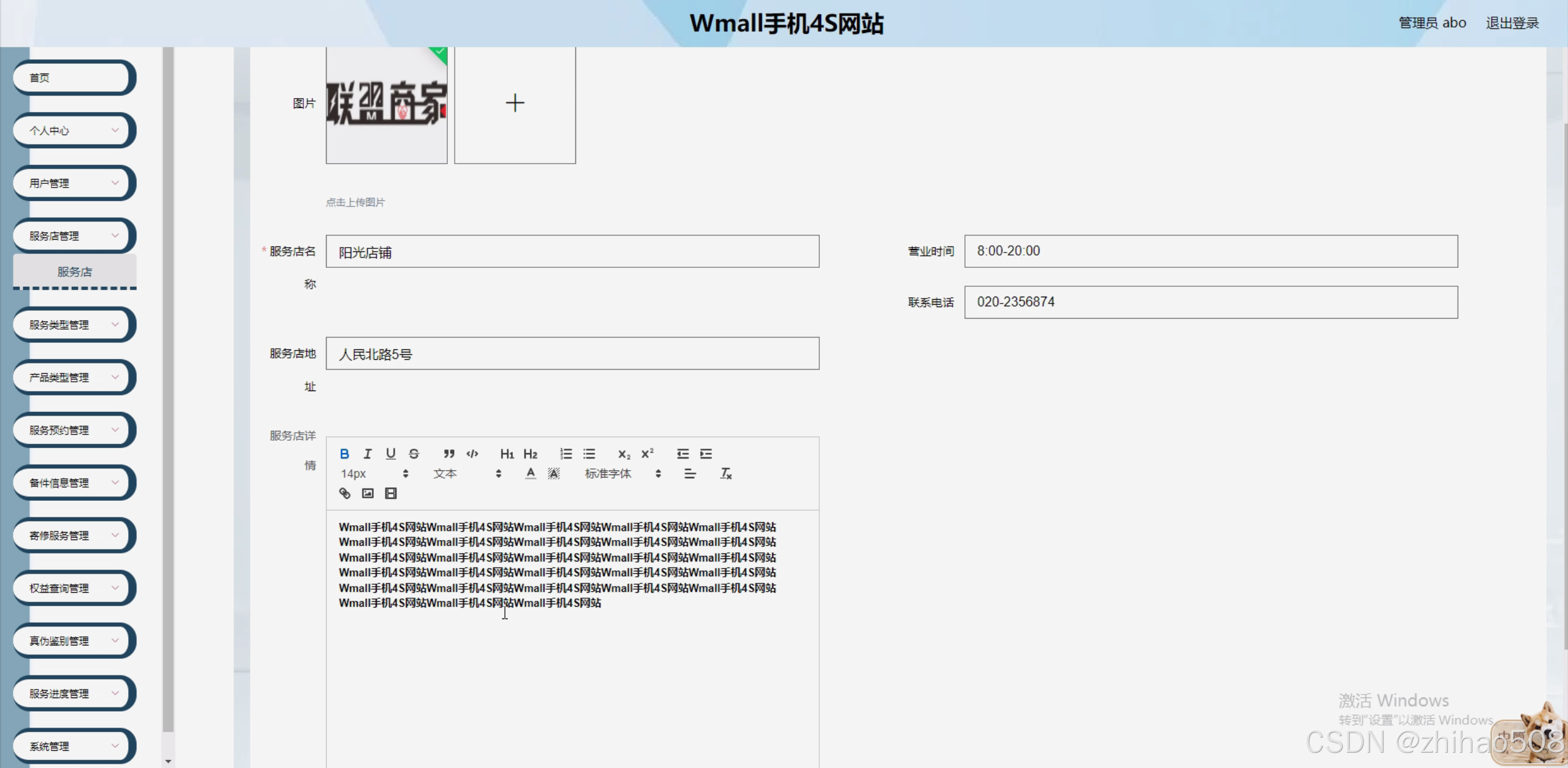This screenshot has height=768, width=1568.
Task: Open the font color picker
Action: tap(530, 473)
